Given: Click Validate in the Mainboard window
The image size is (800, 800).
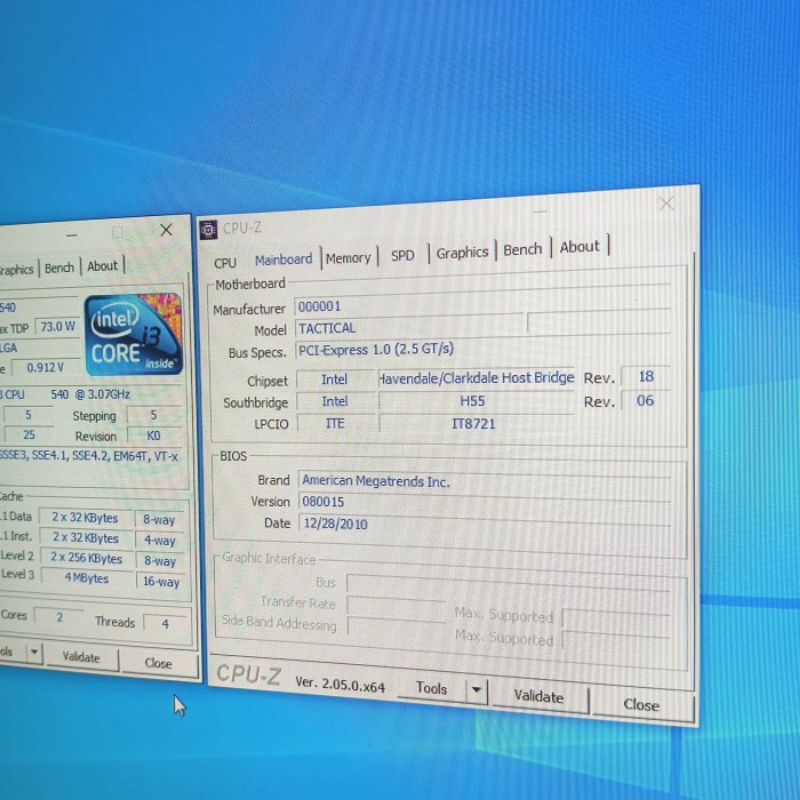Looking at the screenshot, I should click(538, 696).
